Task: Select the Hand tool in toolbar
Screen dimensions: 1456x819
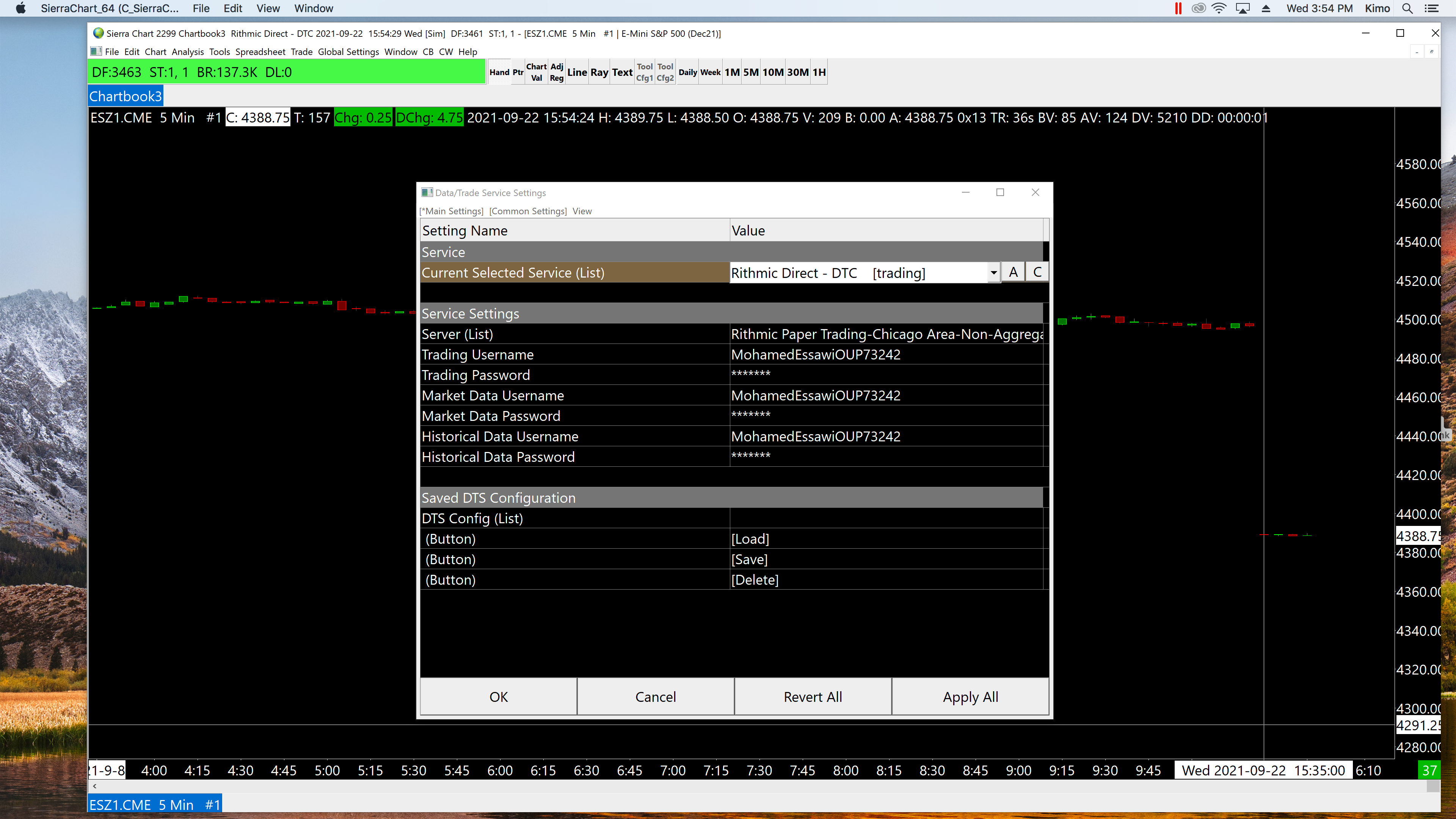Action: pyautogui.click(x=499, y=72)
